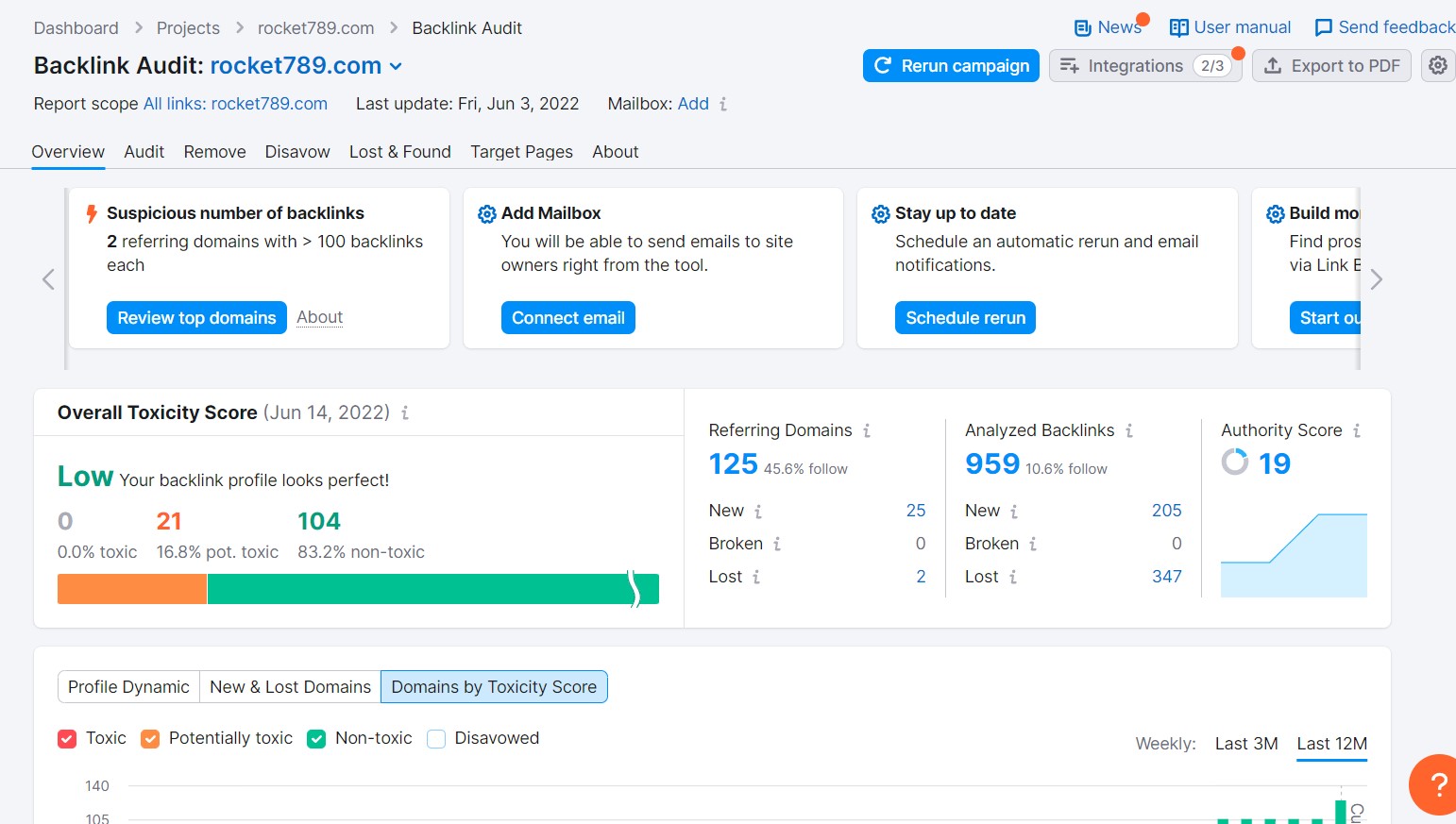The height and width of the screenshot is (824, 1456).
Task: Click green non-toxic bar segment
Action: pos(432,589)
